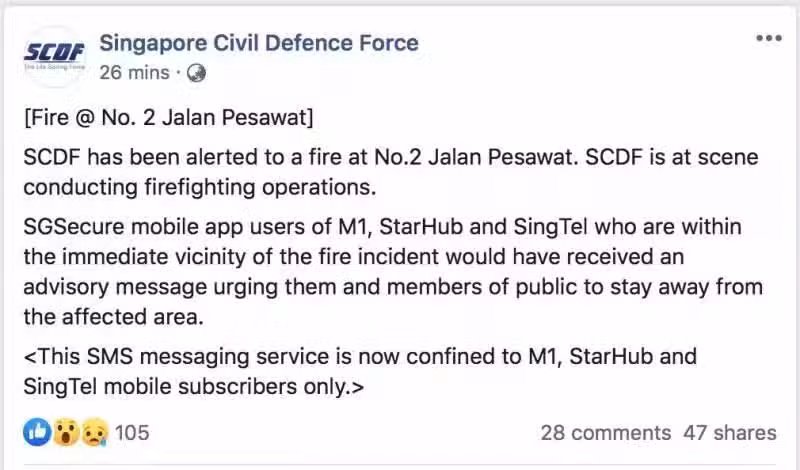
Task: Click the Sad crying reaction emoji
Action: click(95, 432)
